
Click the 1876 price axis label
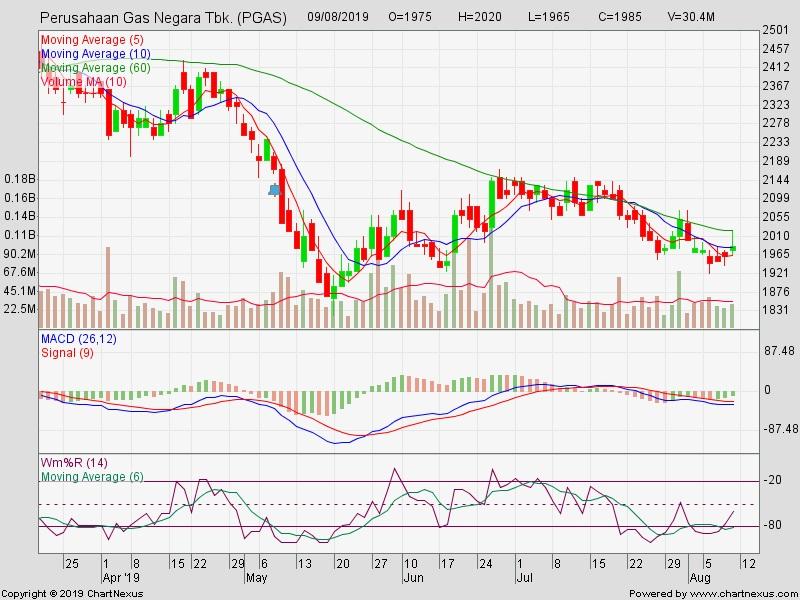[776, 292]
